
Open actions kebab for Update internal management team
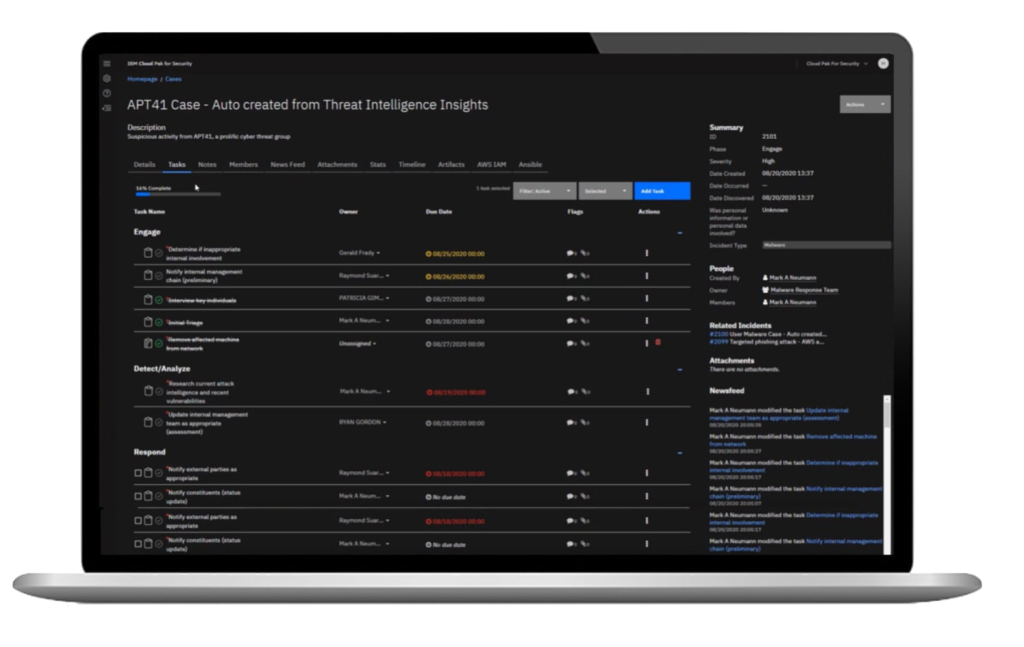647,422
